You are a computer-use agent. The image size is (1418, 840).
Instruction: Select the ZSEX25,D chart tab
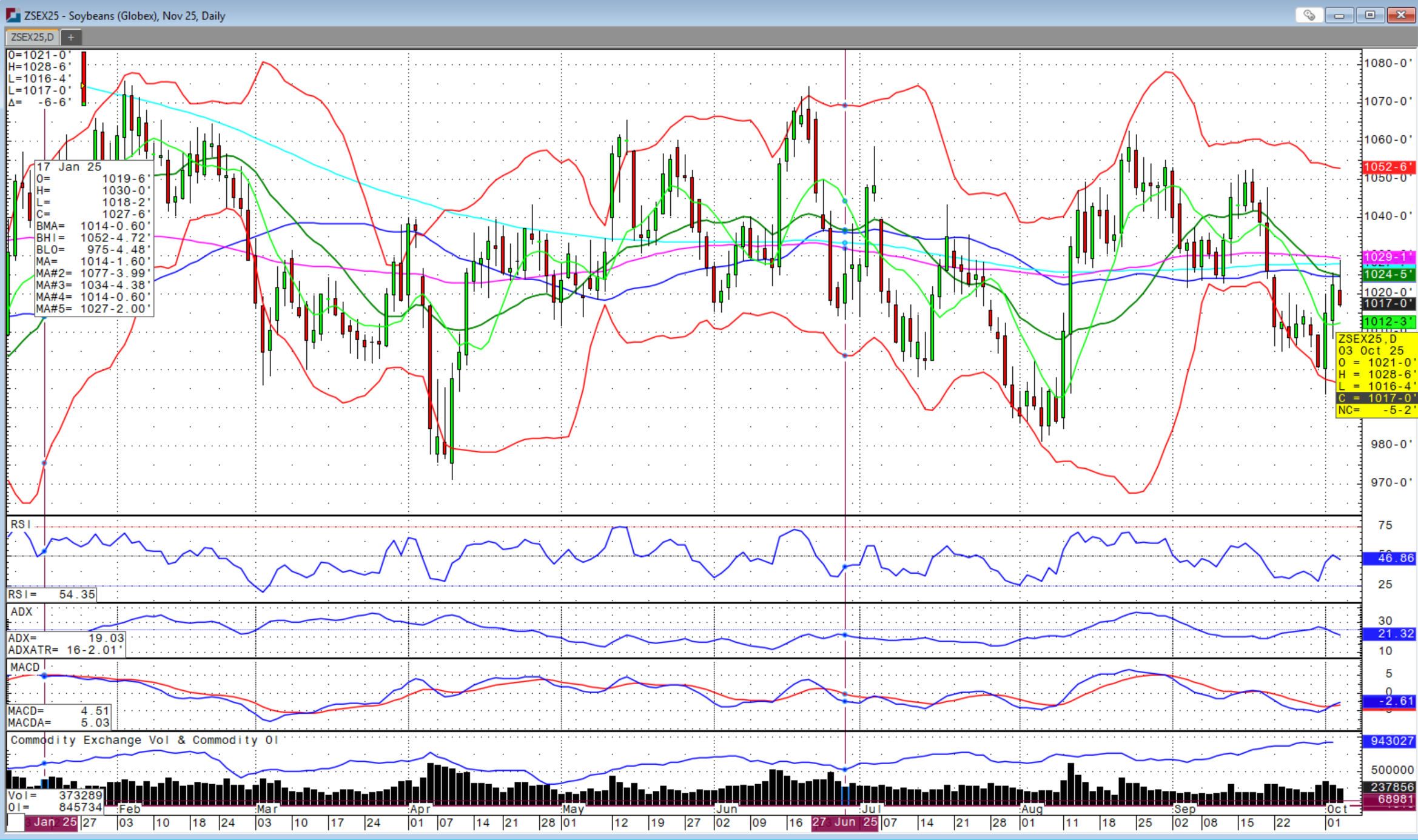click(x=32, y=38)
